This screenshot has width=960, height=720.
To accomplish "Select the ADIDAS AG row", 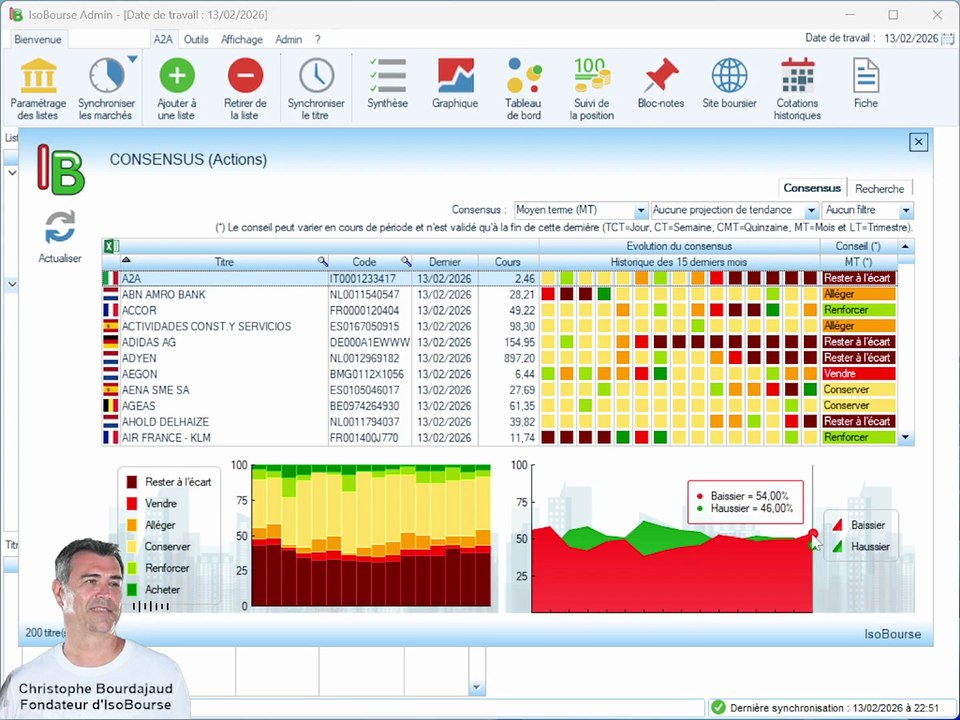I will pyautogui.click(x=500, y=342).
